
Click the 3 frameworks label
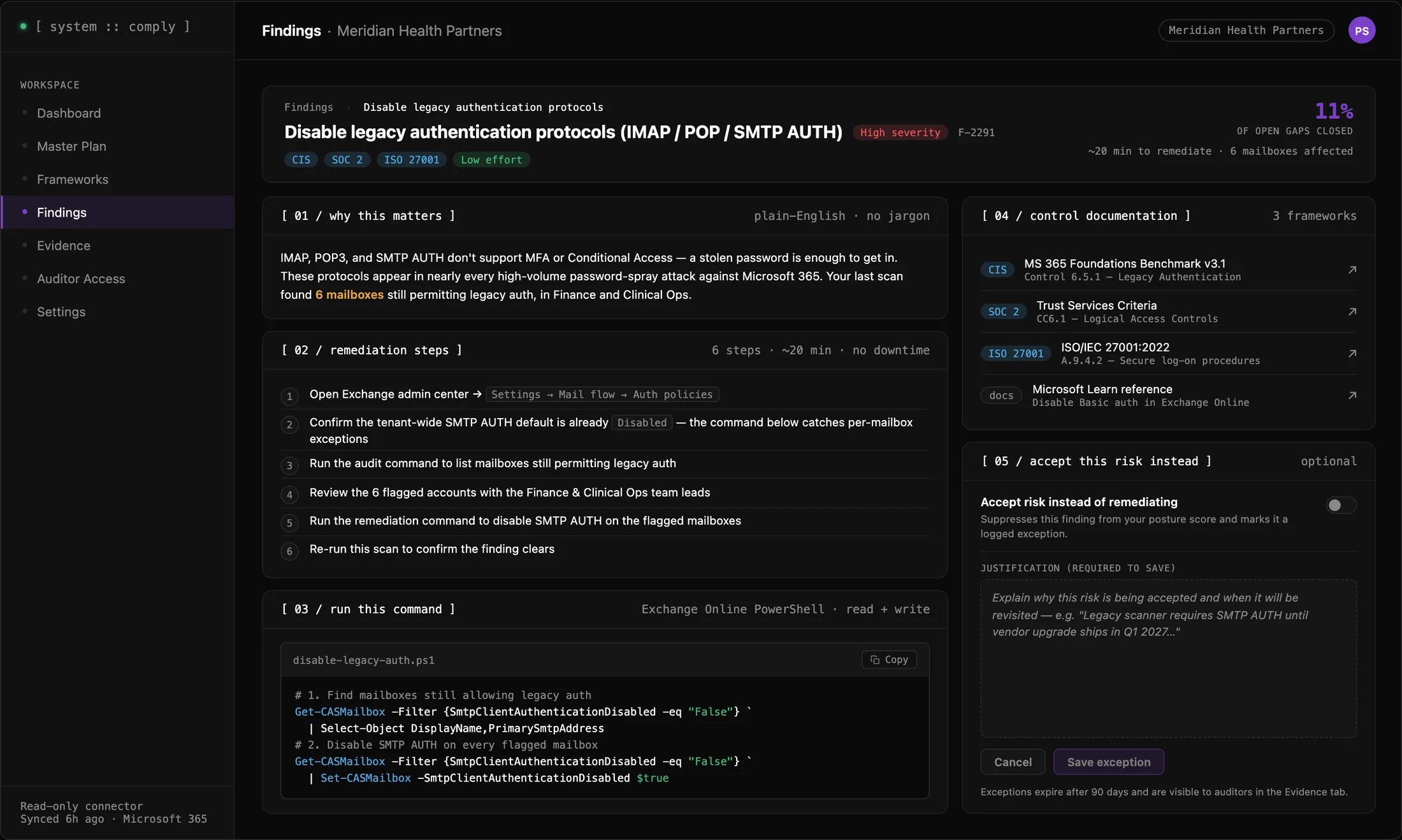point(1314,216)
